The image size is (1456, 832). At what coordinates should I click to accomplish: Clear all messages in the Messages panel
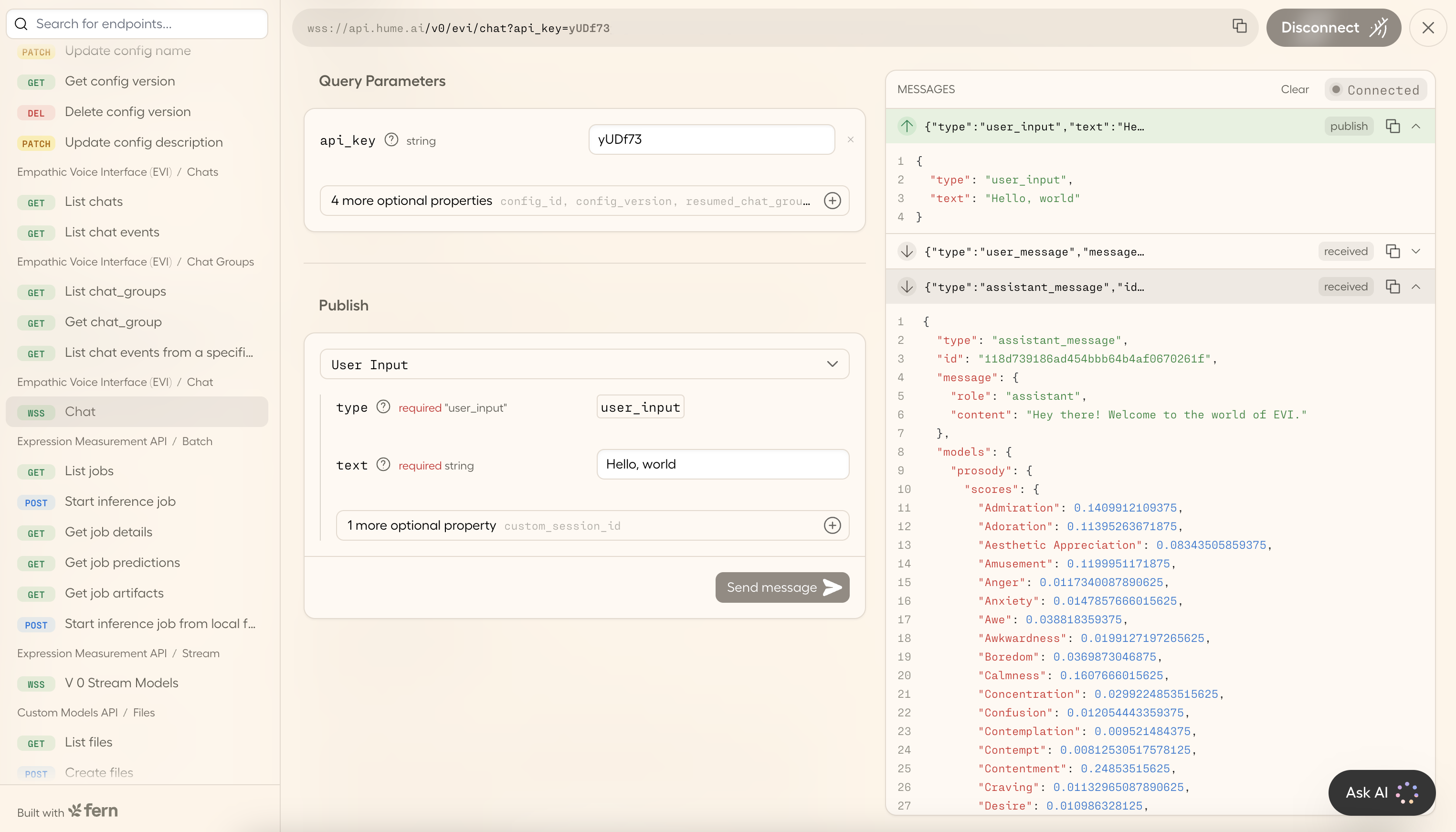(1294, 89)
